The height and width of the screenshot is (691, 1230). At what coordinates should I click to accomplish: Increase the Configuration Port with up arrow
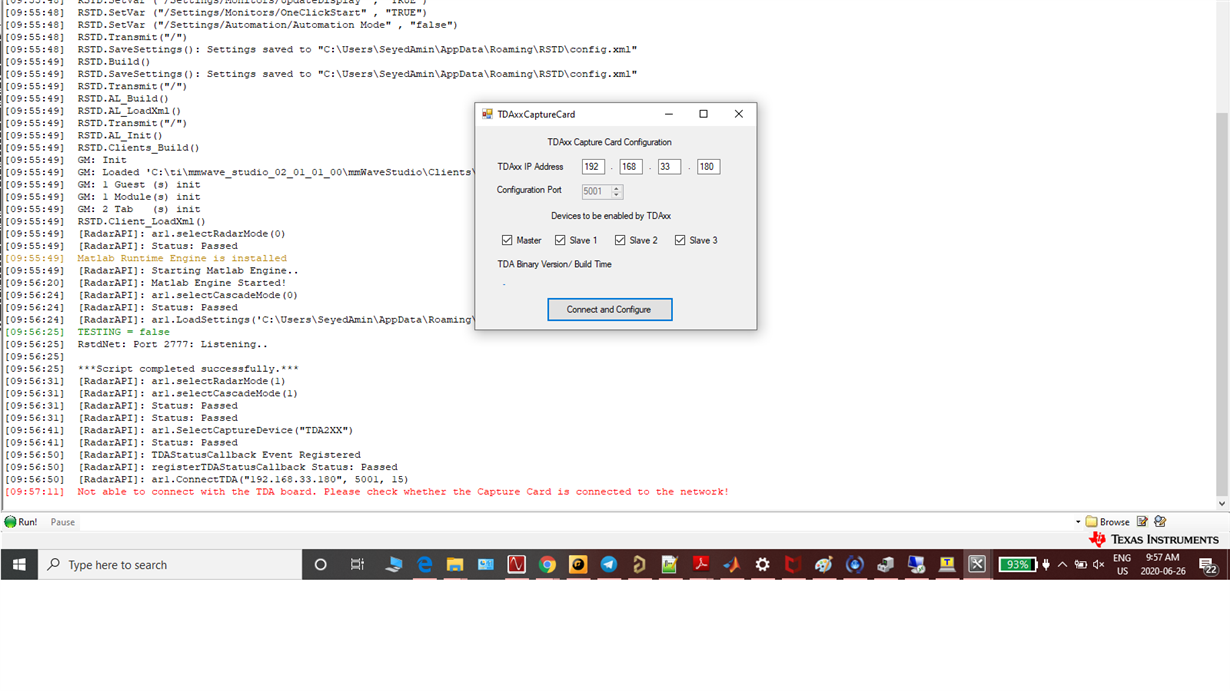coord(616,188)
